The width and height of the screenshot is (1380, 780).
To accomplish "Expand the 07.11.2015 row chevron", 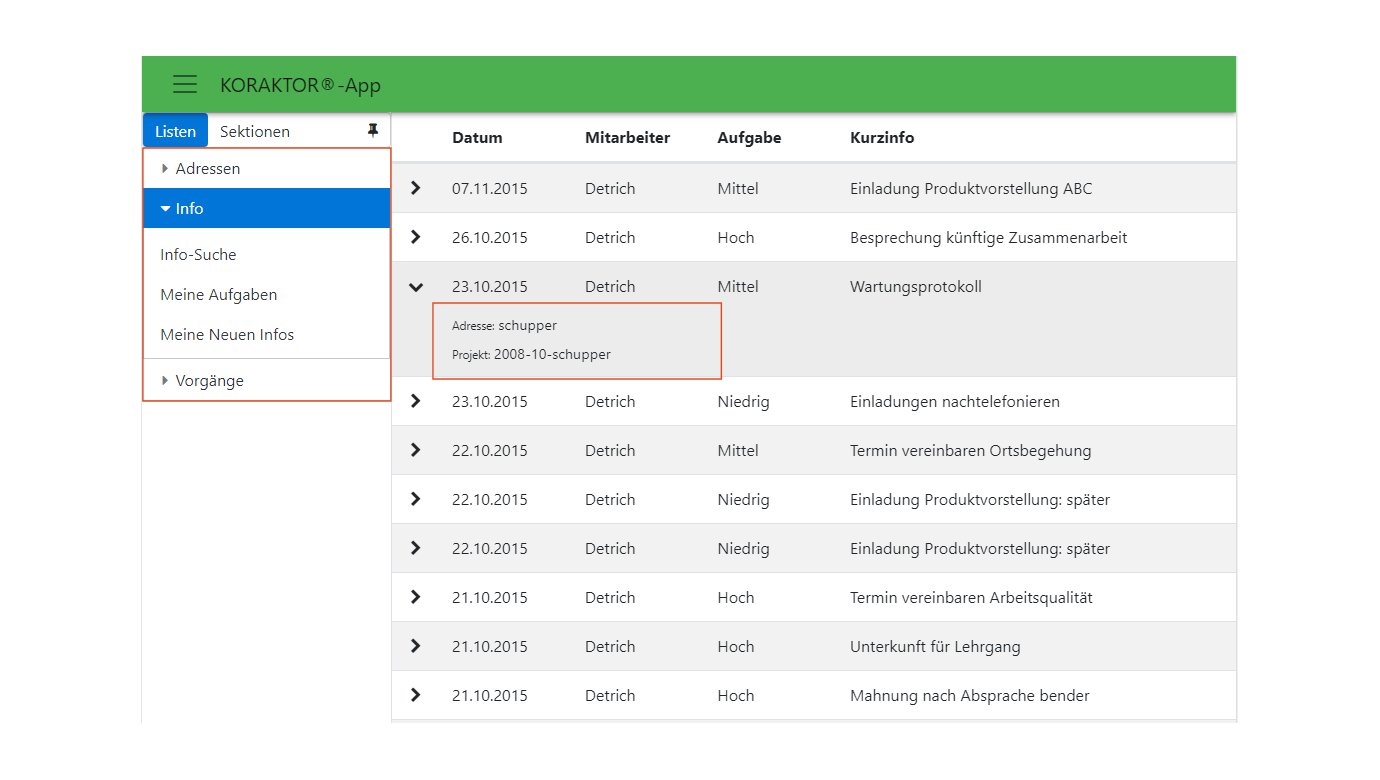I will click(x=416, y=188).
